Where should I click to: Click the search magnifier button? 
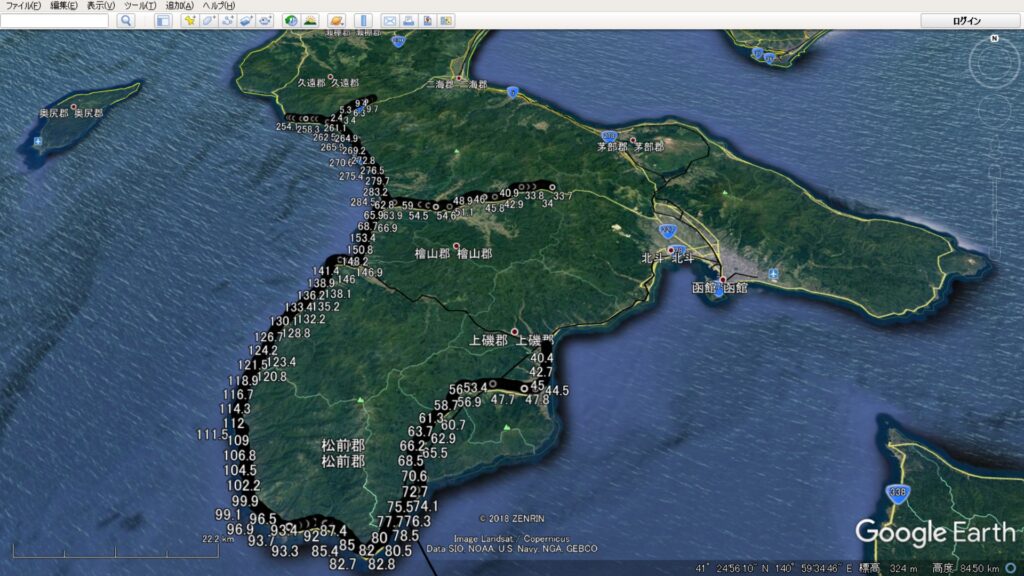[x=126, y=20]
